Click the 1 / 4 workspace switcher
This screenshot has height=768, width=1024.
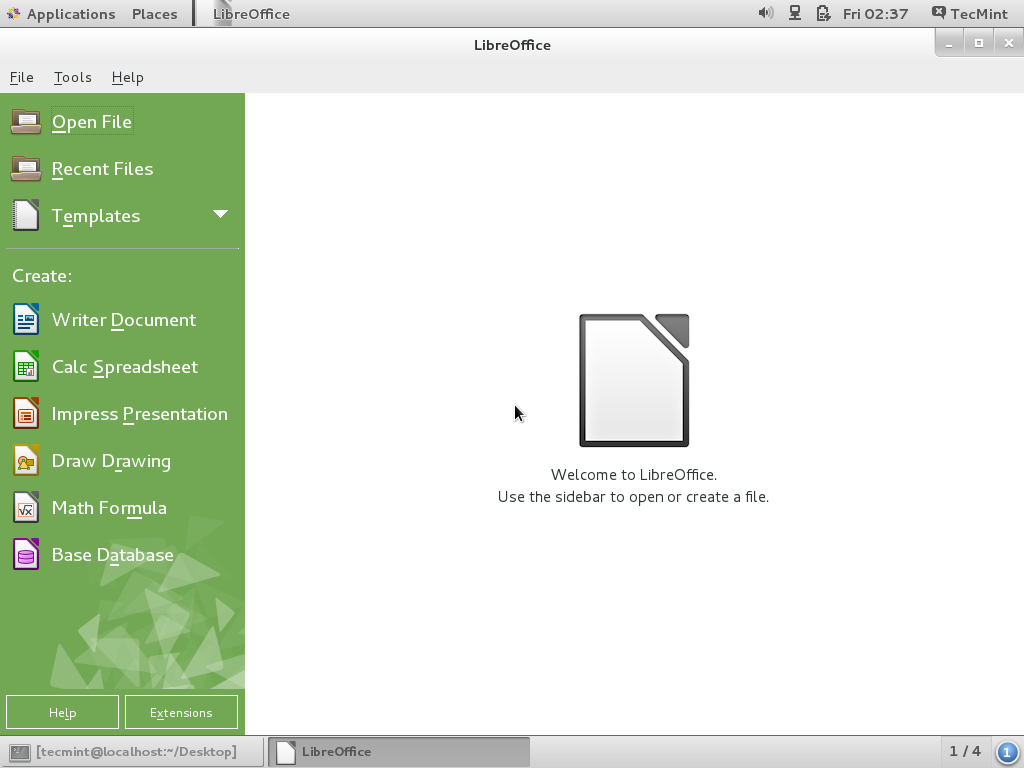point(965,752)
